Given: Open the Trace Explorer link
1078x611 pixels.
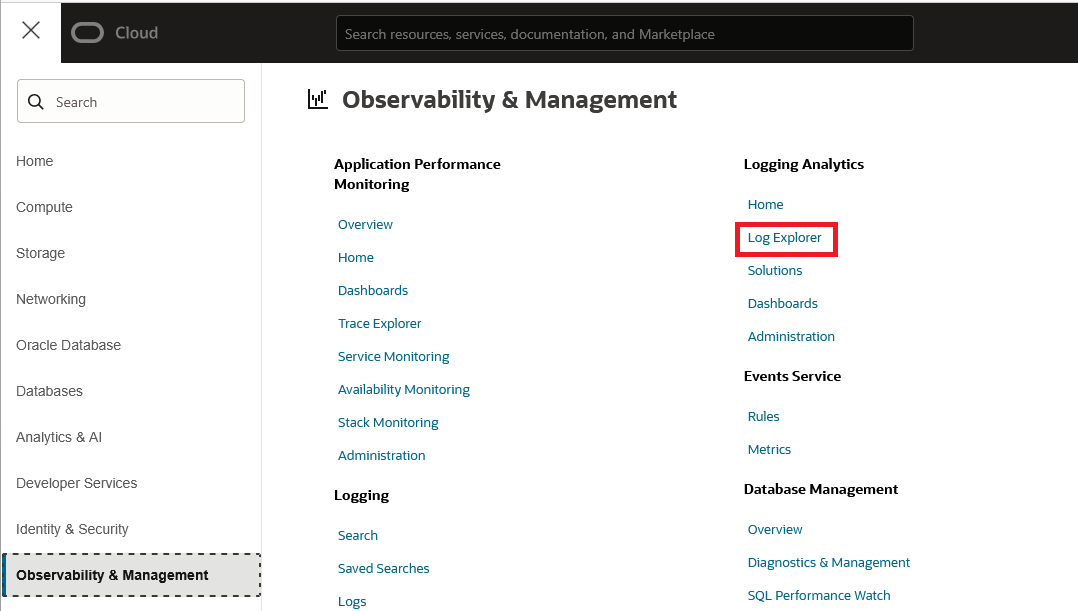Looking at the screenshot, I should pyautogui.click(x=380, y=324).
